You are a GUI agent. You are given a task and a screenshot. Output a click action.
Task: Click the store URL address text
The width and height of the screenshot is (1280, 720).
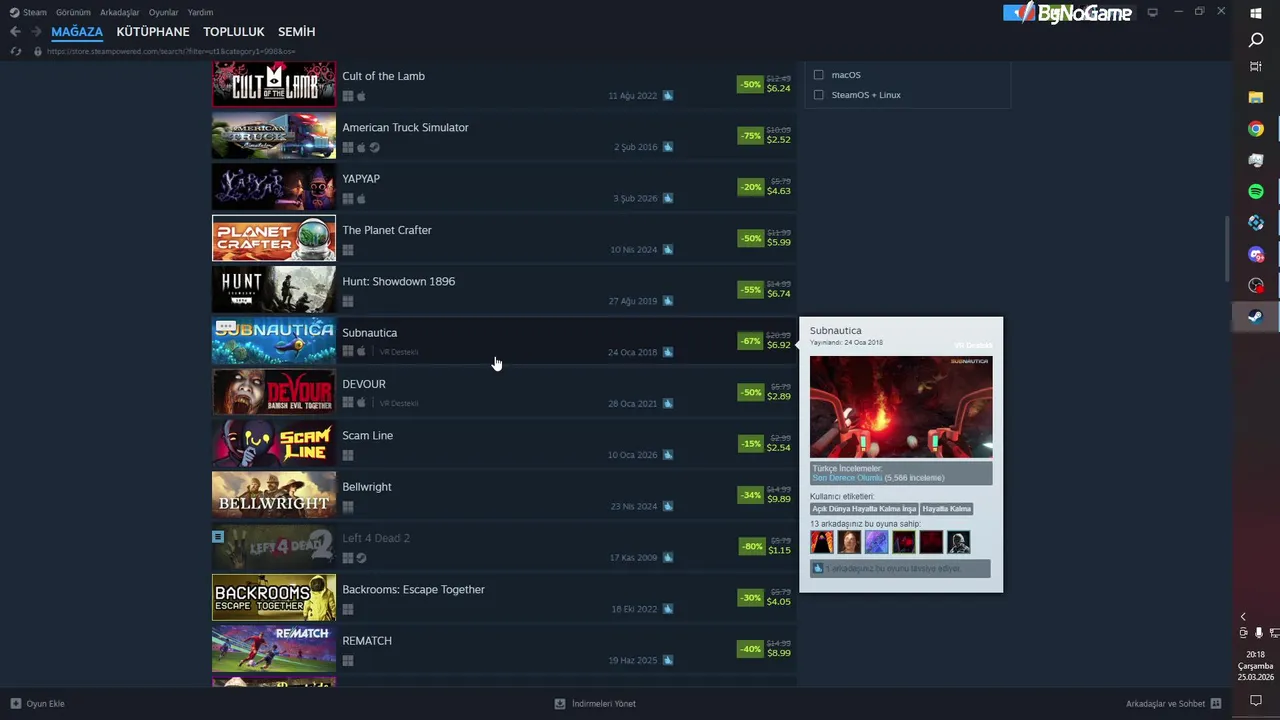pos(171,51)
